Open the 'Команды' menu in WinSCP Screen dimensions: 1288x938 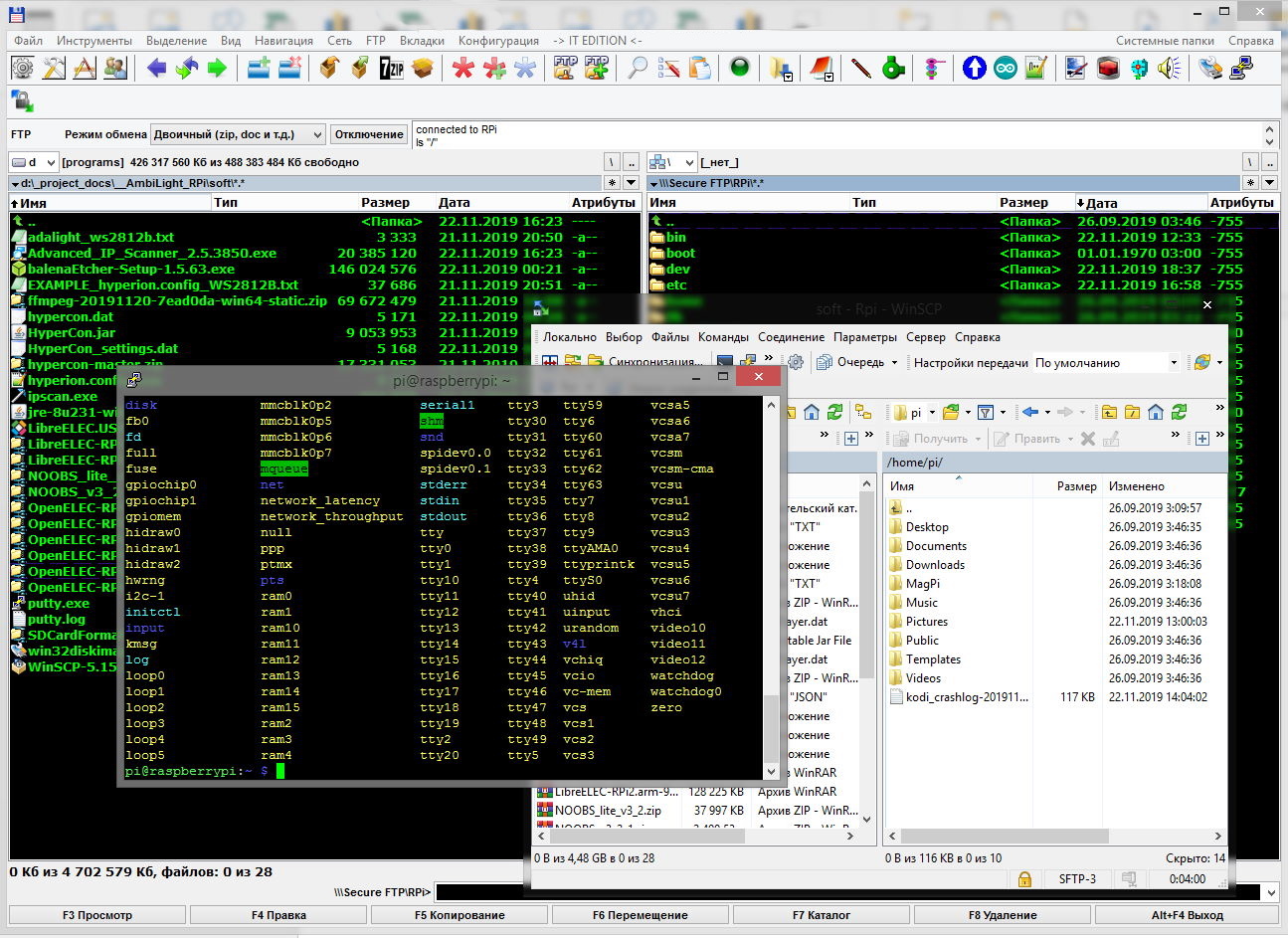723,337
